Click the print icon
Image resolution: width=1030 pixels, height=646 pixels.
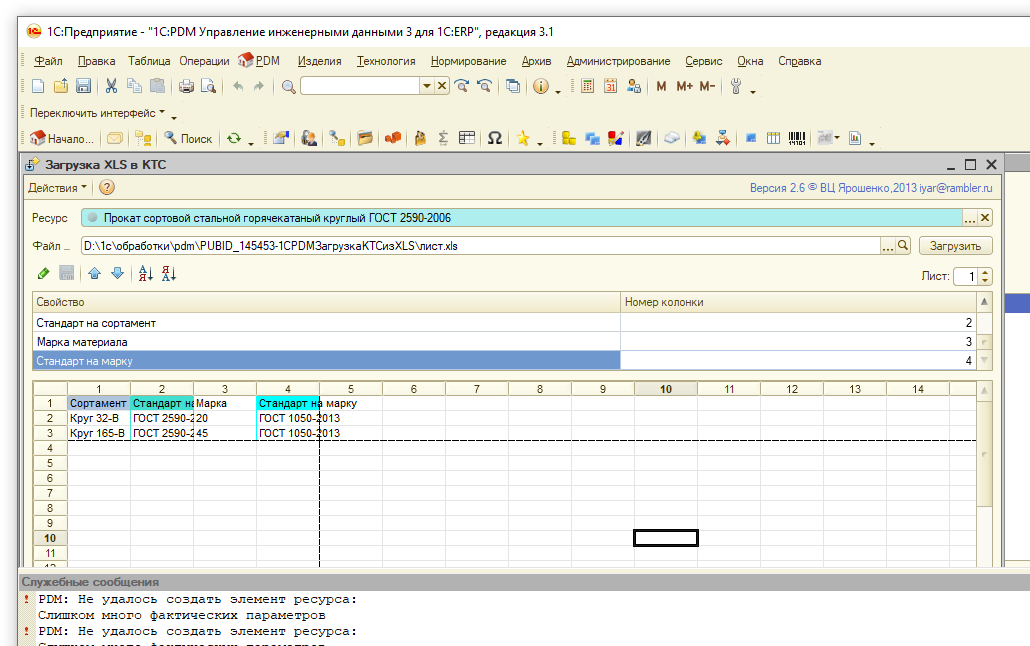[186, 86]
